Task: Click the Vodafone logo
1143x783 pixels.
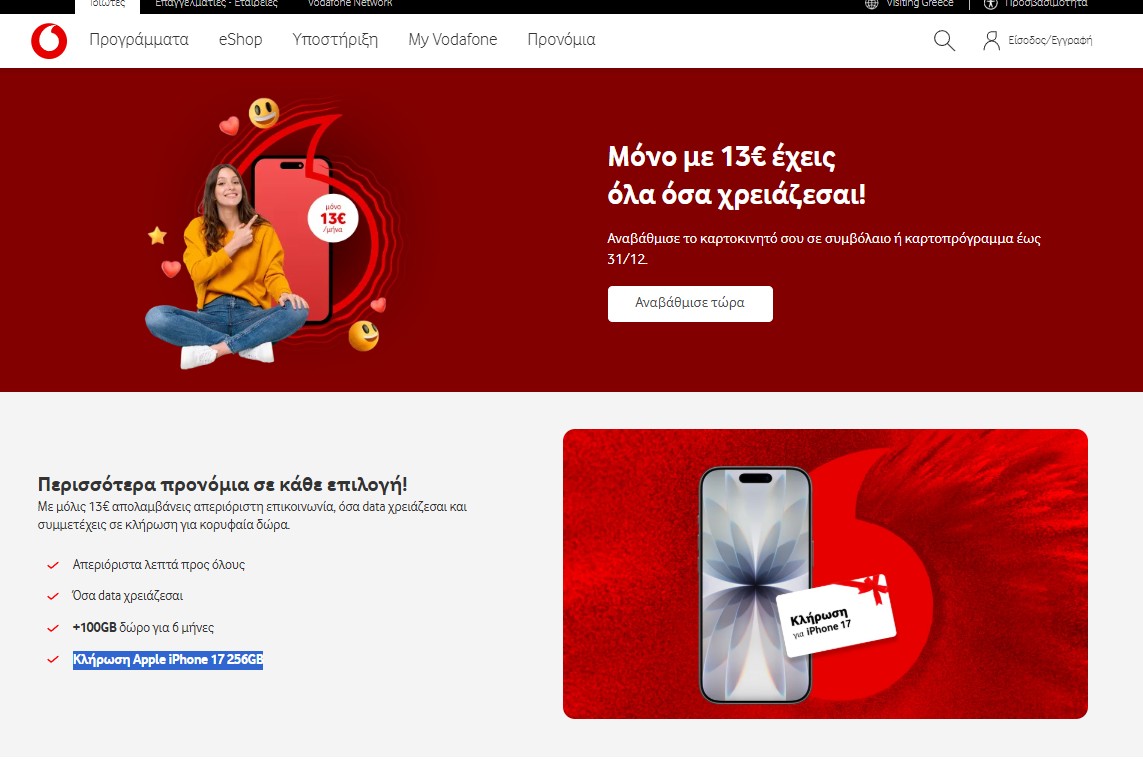Action: [49, 41]
